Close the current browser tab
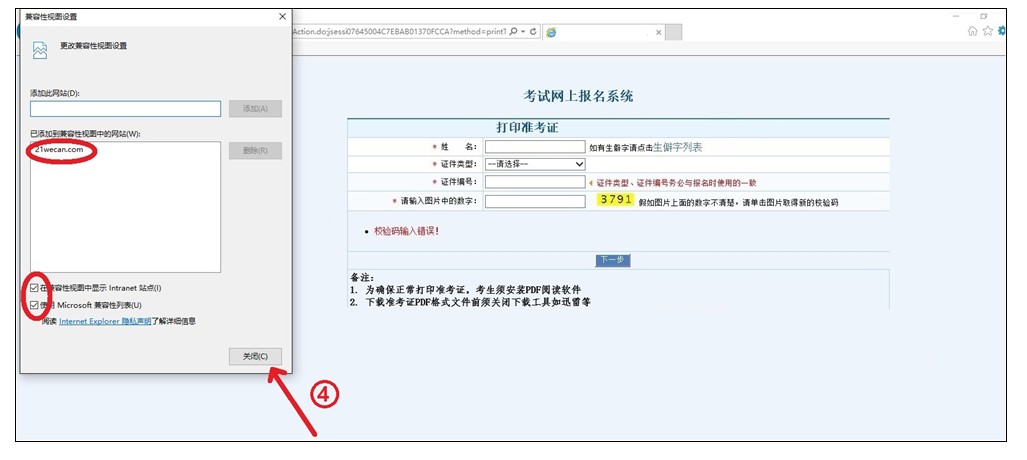 [658, 32]
